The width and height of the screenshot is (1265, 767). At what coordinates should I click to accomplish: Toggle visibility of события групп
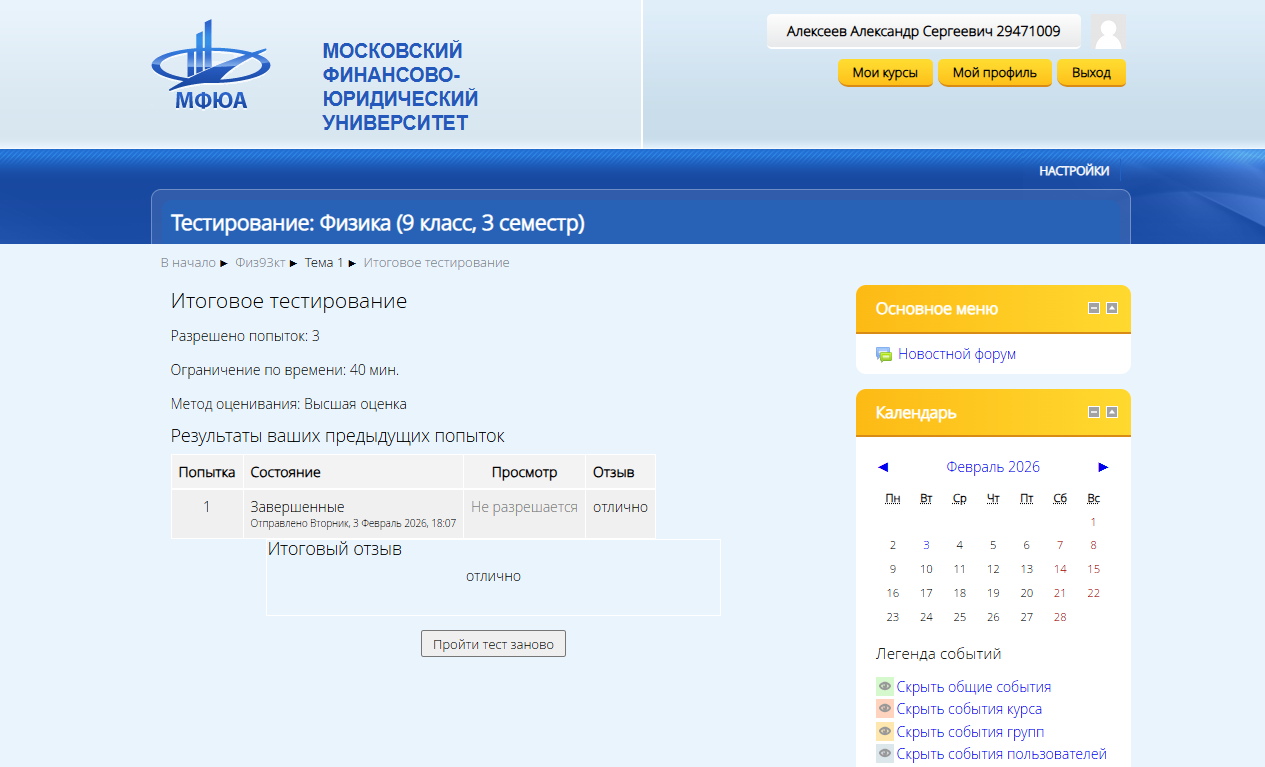pos(885,732)
